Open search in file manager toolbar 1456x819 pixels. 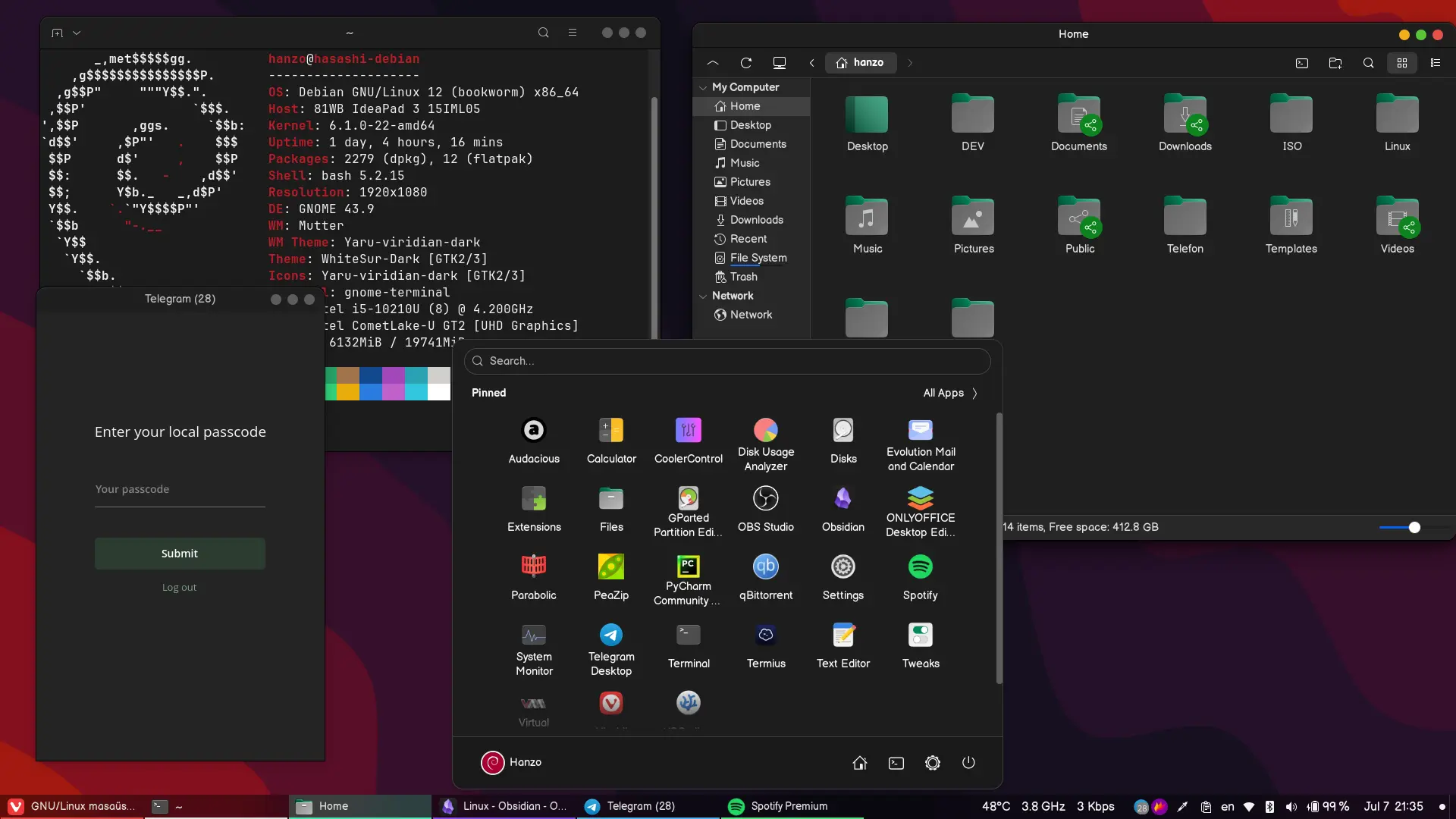point(1369,63)
